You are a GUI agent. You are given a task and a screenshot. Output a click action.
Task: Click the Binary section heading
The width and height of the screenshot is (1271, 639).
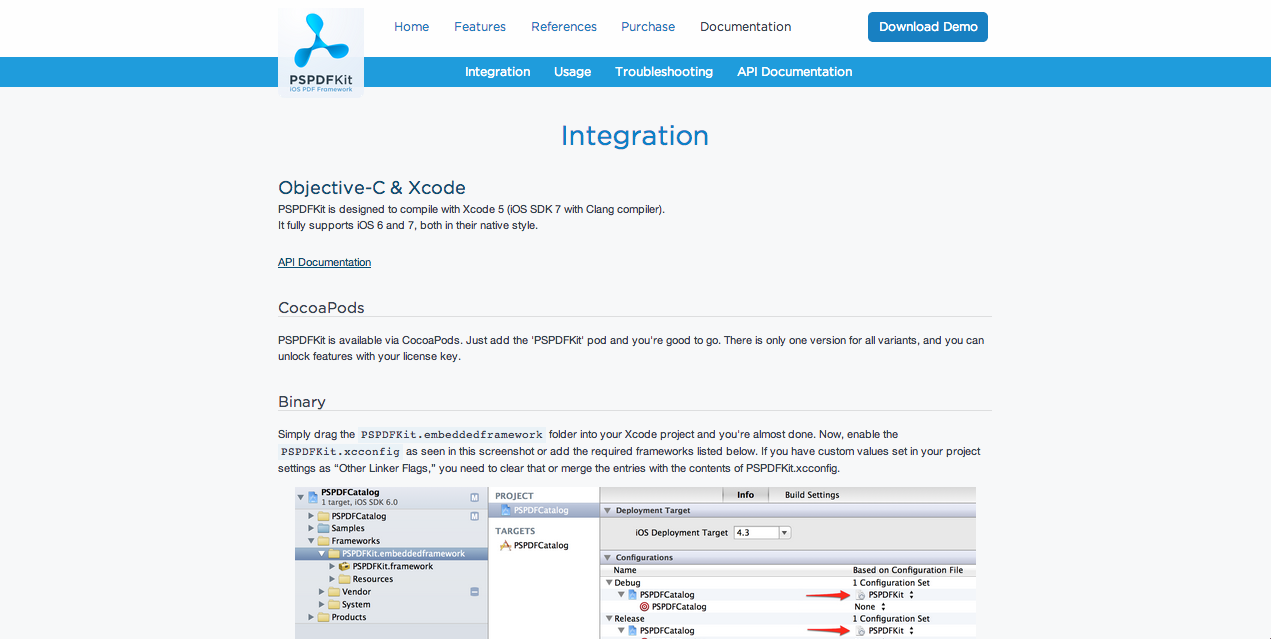pos(302,402)
